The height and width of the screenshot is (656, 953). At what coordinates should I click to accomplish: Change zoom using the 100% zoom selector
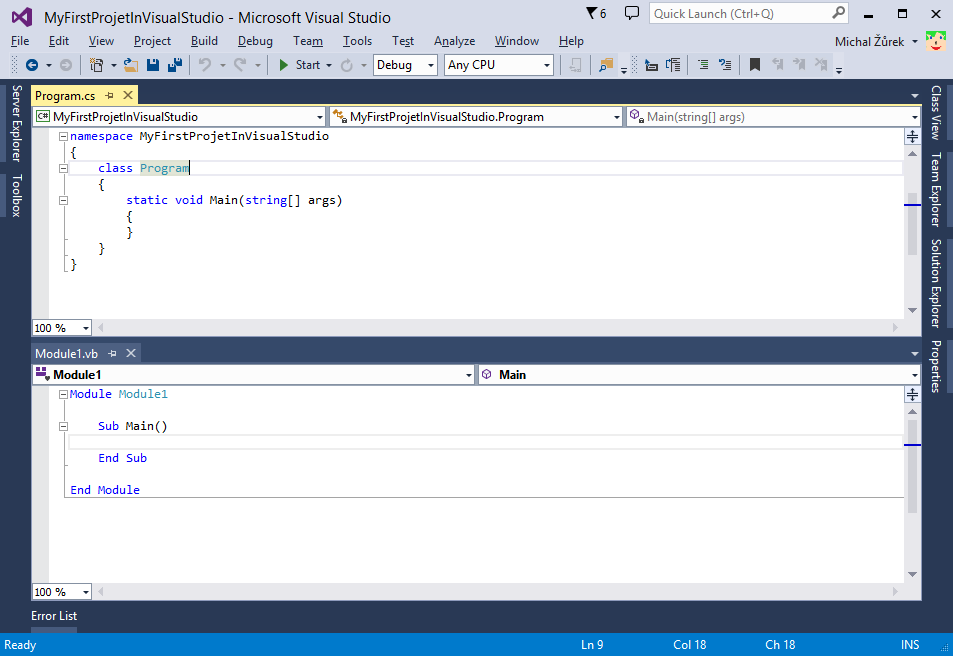coord(60,327)
